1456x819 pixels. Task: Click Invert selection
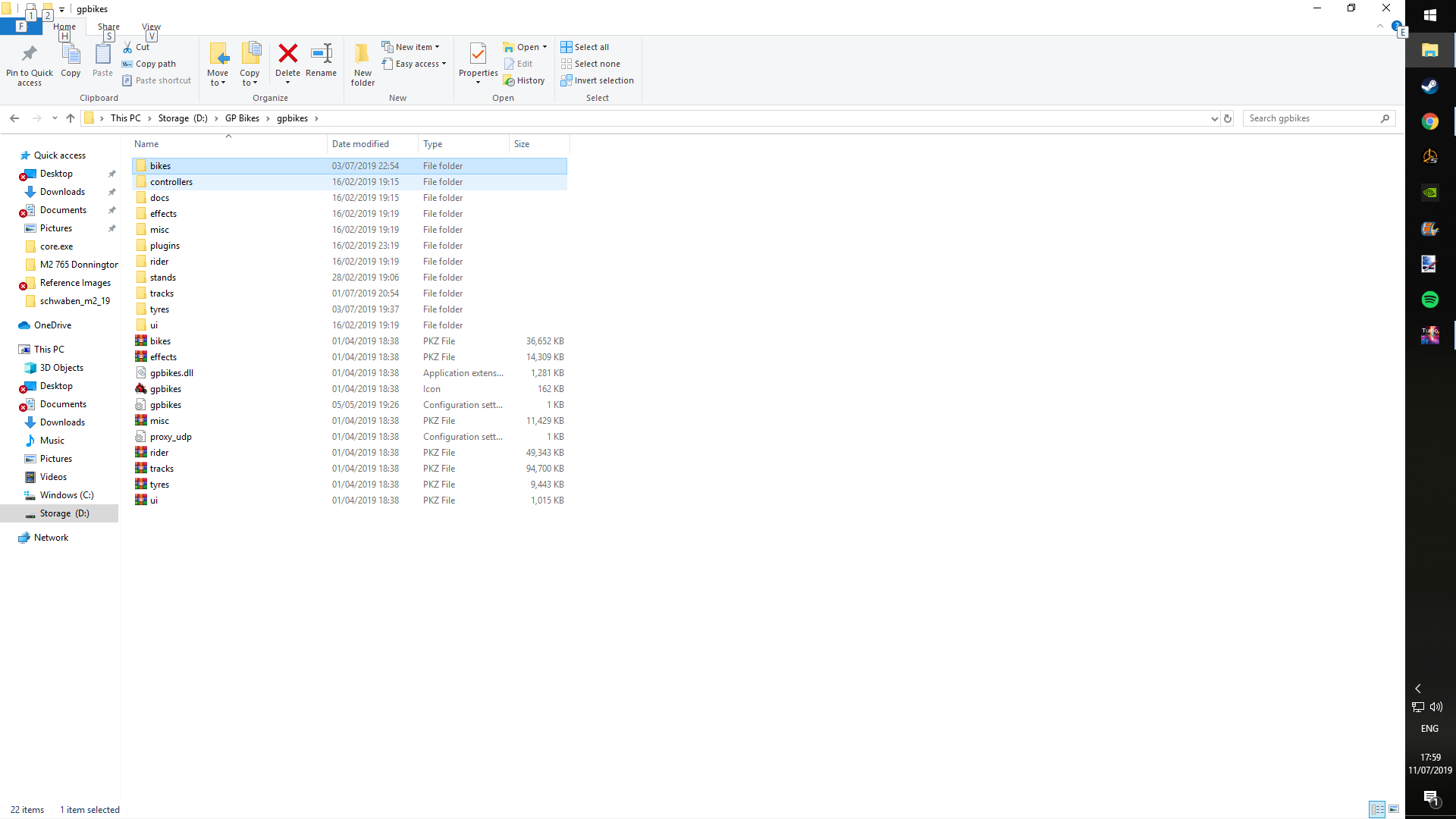[597, 80]
